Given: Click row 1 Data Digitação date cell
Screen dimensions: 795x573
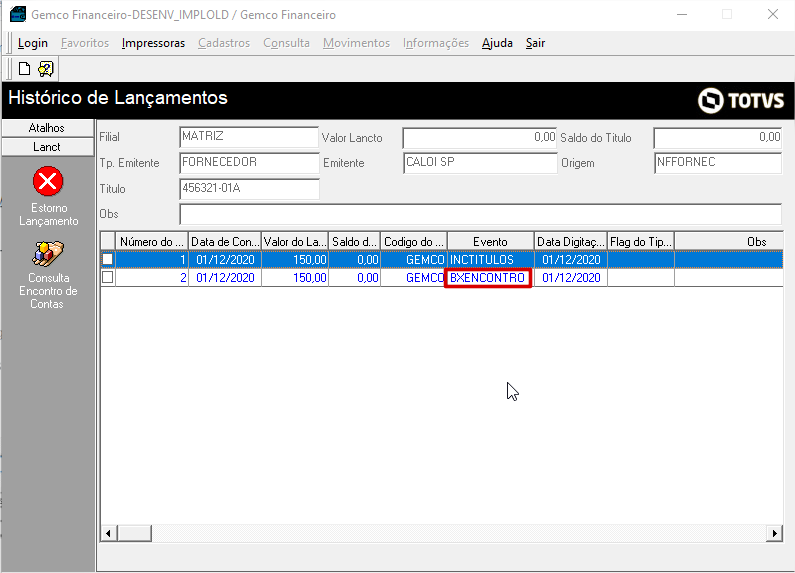Looking at the screenshot, I should pos(570,260).
